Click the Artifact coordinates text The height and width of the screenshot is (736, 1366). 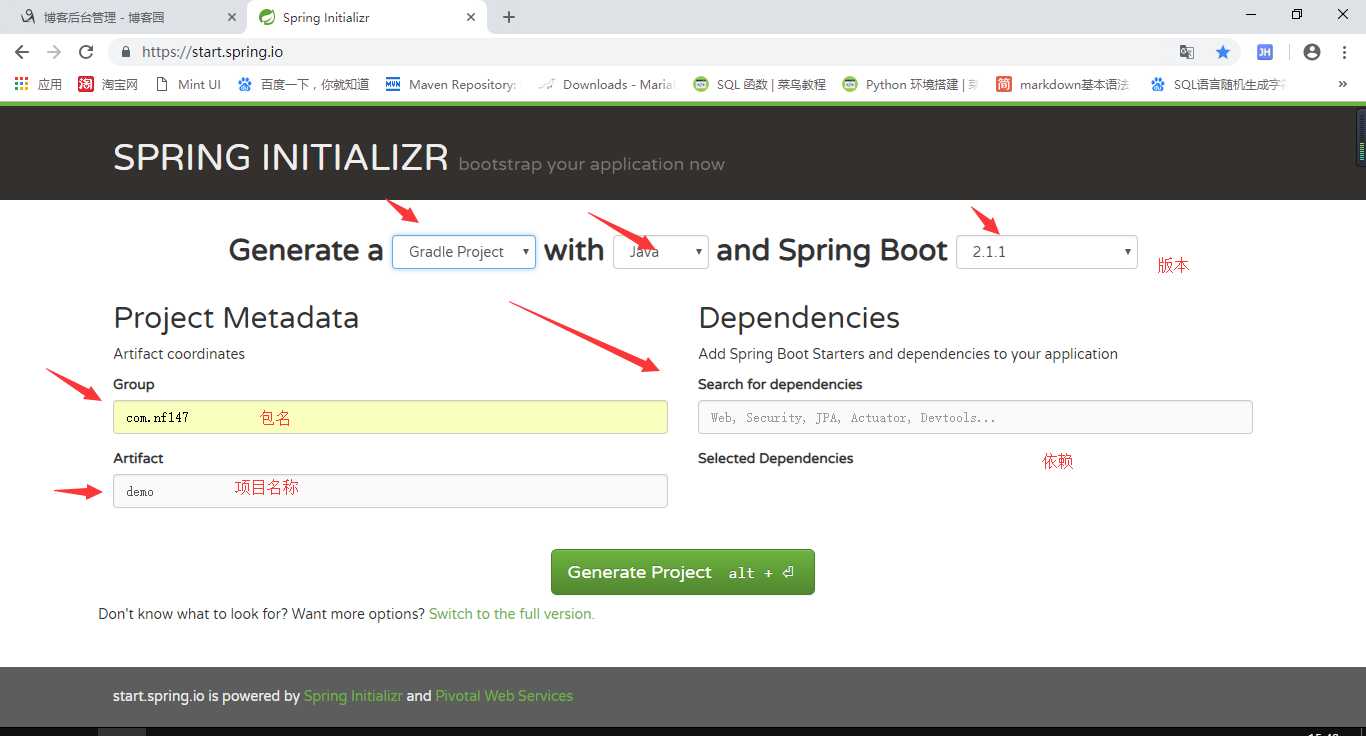click(179, 354)
